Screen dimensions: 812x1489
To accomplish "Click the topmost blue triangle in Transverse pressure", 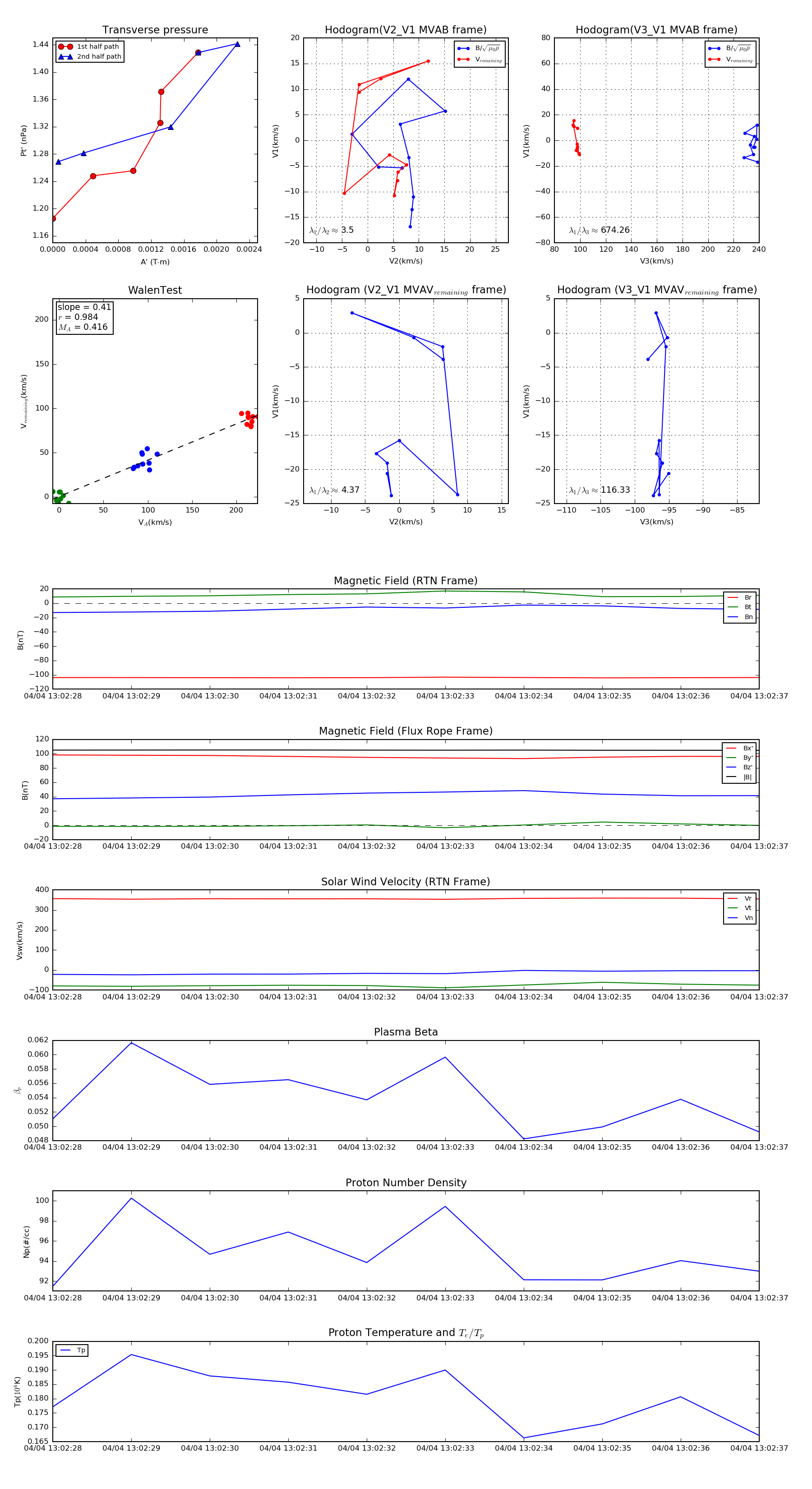I will [237, 44].
